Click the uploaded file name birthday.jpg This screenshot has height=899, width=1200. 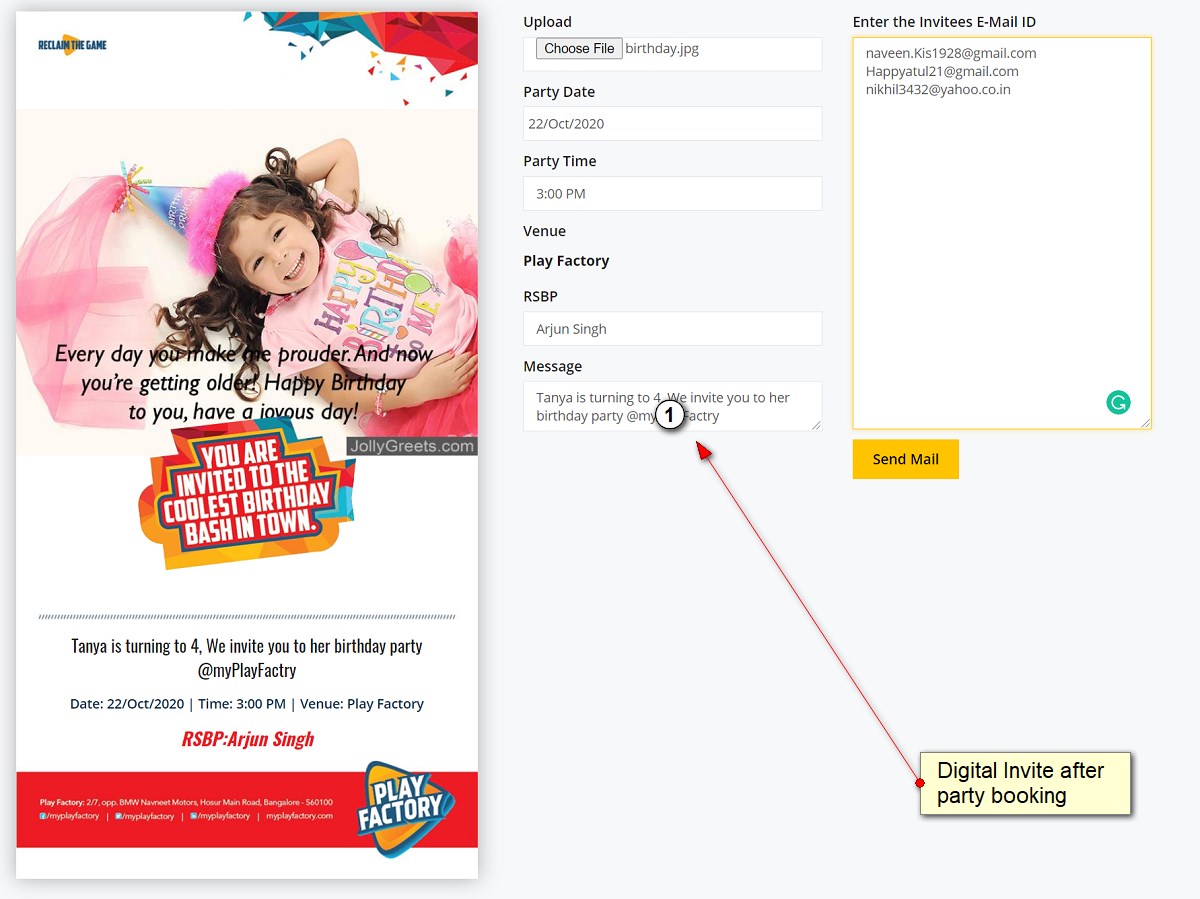point(662,48)
